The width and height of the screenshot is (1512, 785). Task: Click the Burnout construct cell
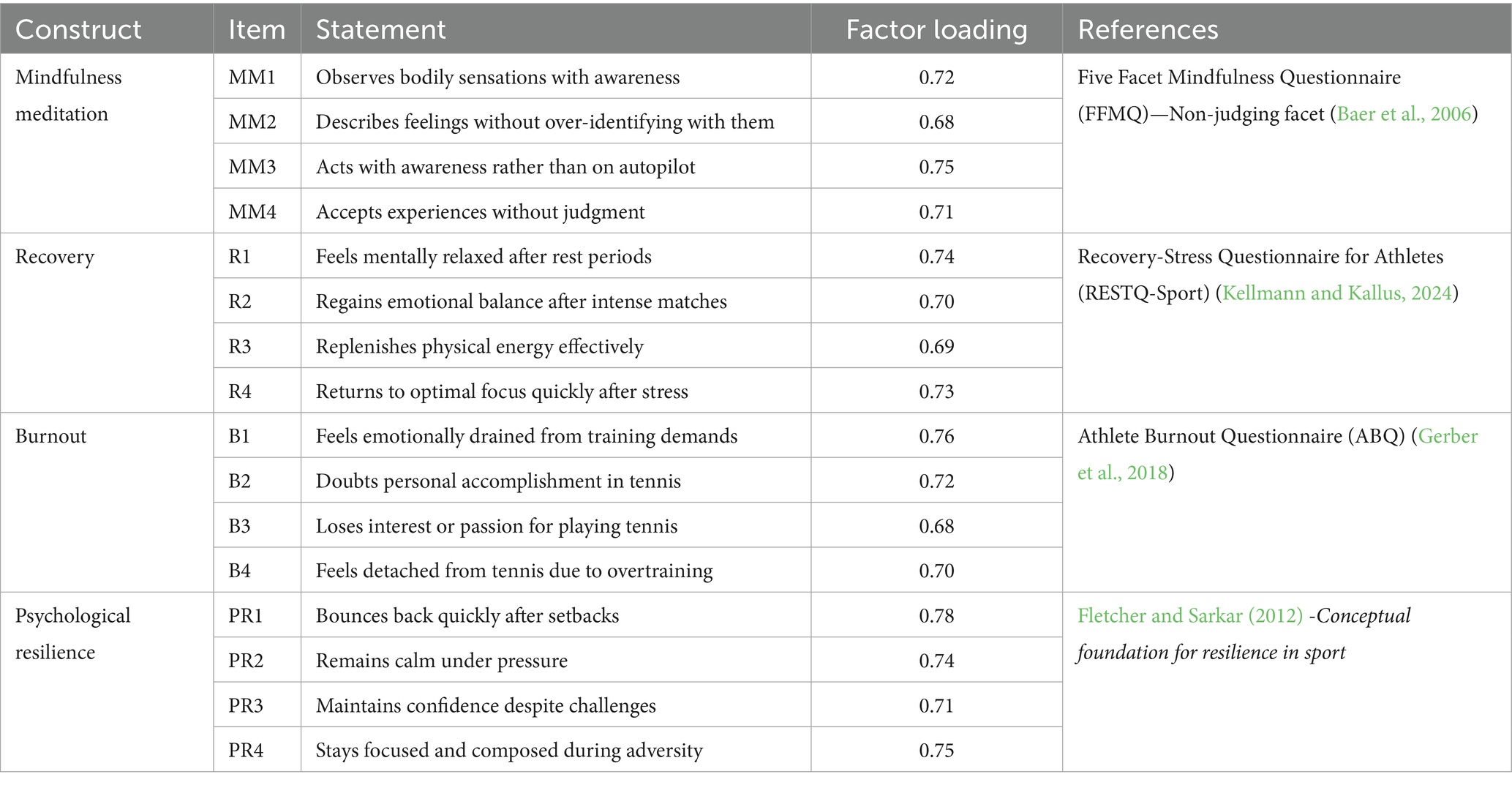[x=51, y=437]
